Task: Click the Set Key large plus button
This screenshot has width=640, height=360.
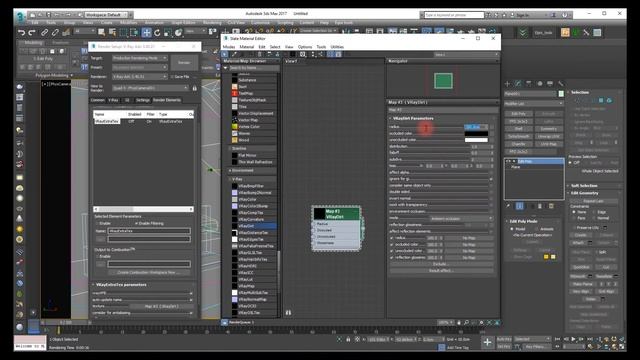Action: pos(487,342)
